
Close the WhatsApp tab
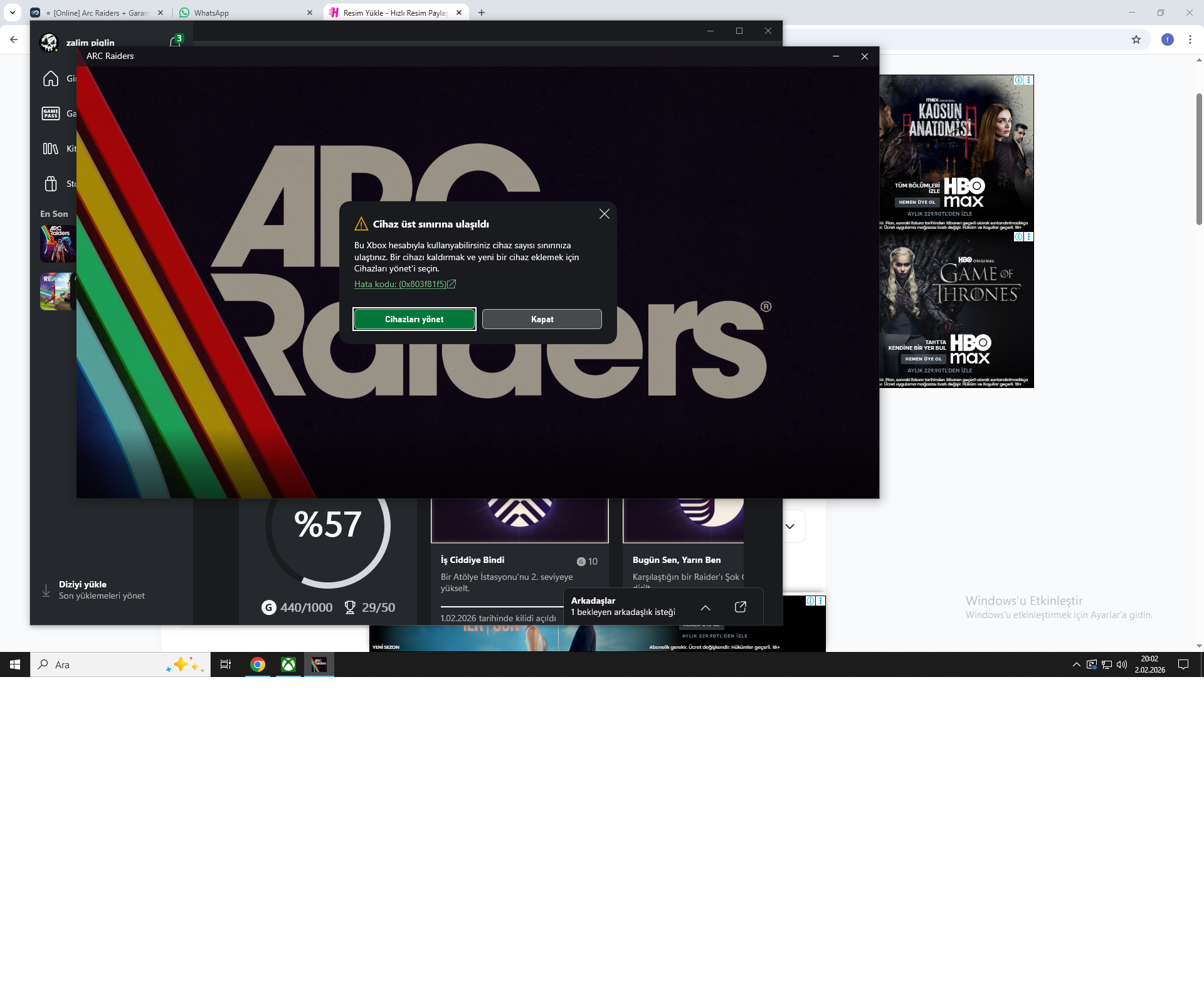(x=310, y=13)
